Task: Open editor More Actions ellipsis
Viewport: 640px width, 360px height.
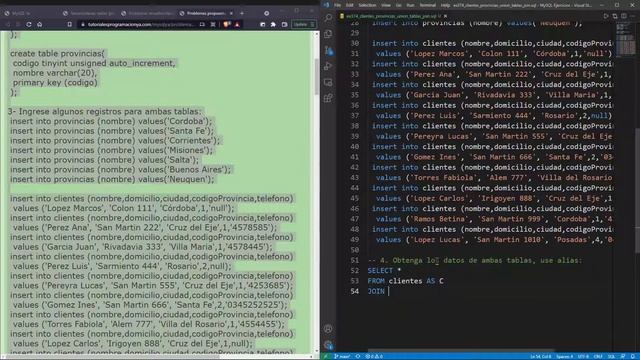Action: (x=632, y=16)
